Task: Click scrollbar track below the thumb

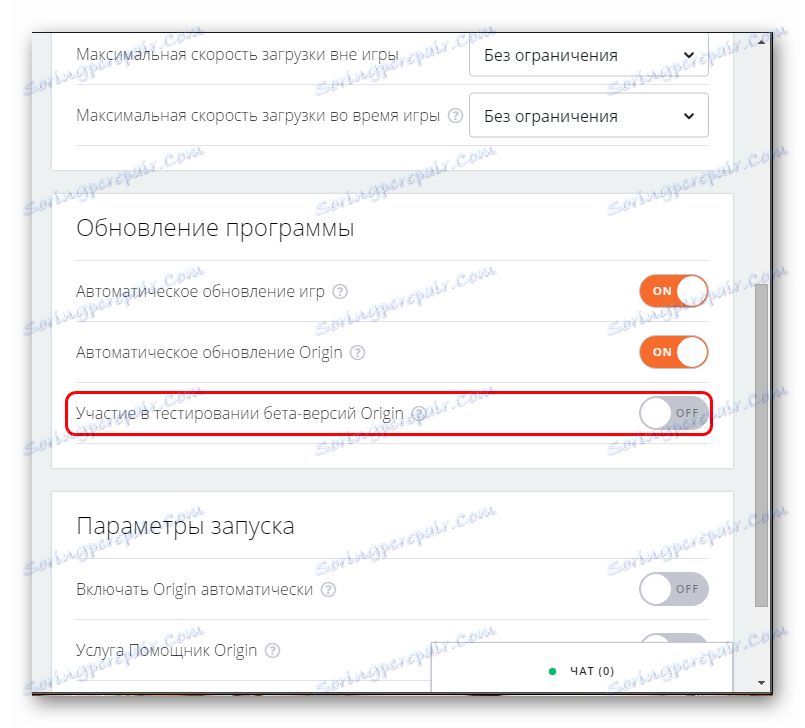Action: click(761, 642)
